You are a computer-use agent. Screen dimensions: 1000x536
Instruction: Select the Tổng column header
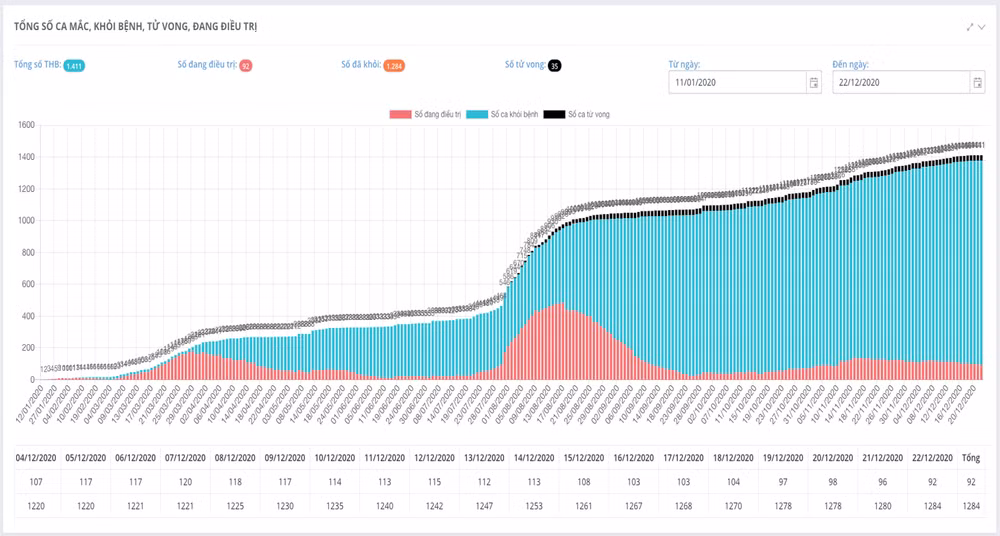(971, 458)
